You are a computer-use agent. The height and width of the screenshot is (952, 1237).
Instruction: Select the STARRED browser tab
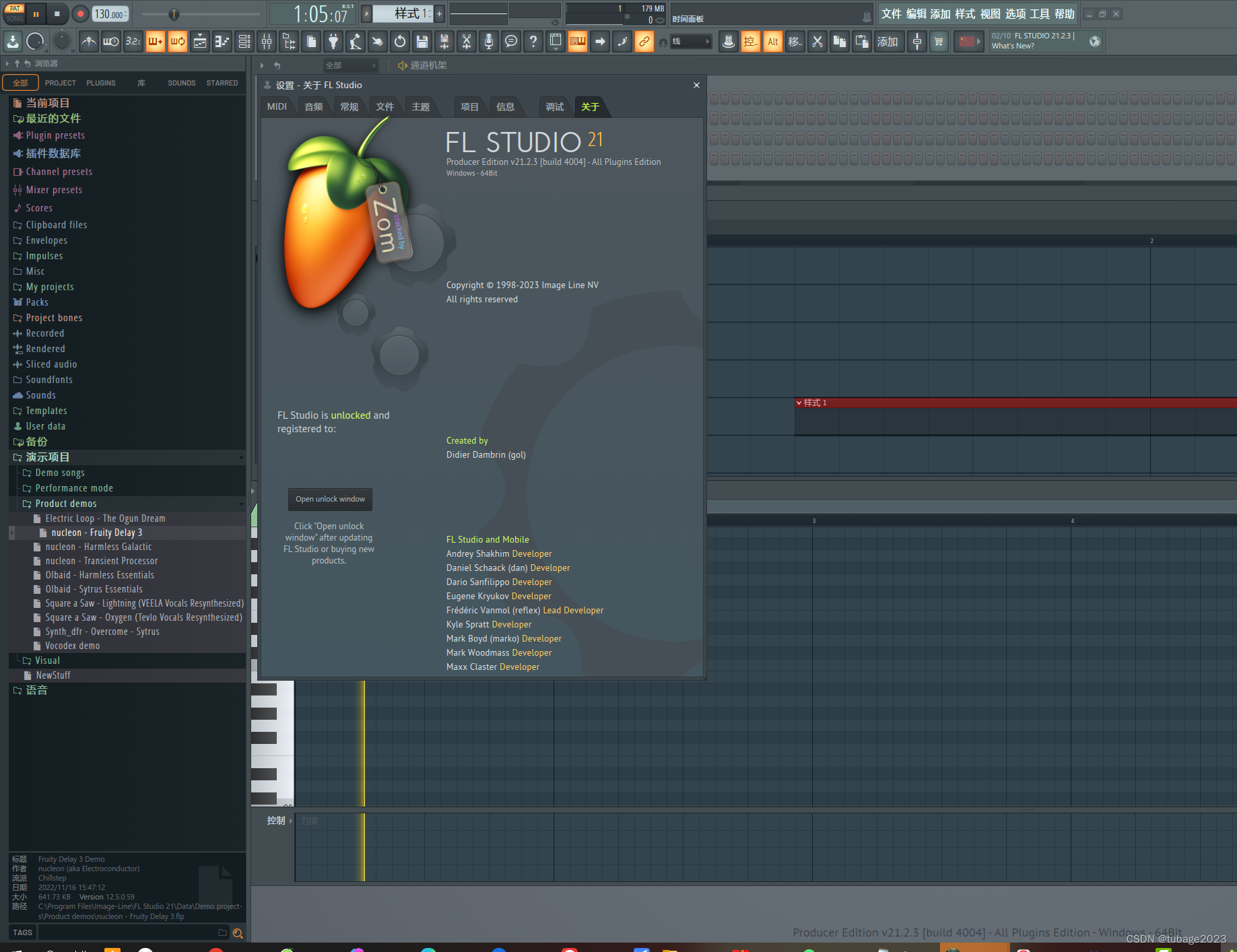[222, 83]
